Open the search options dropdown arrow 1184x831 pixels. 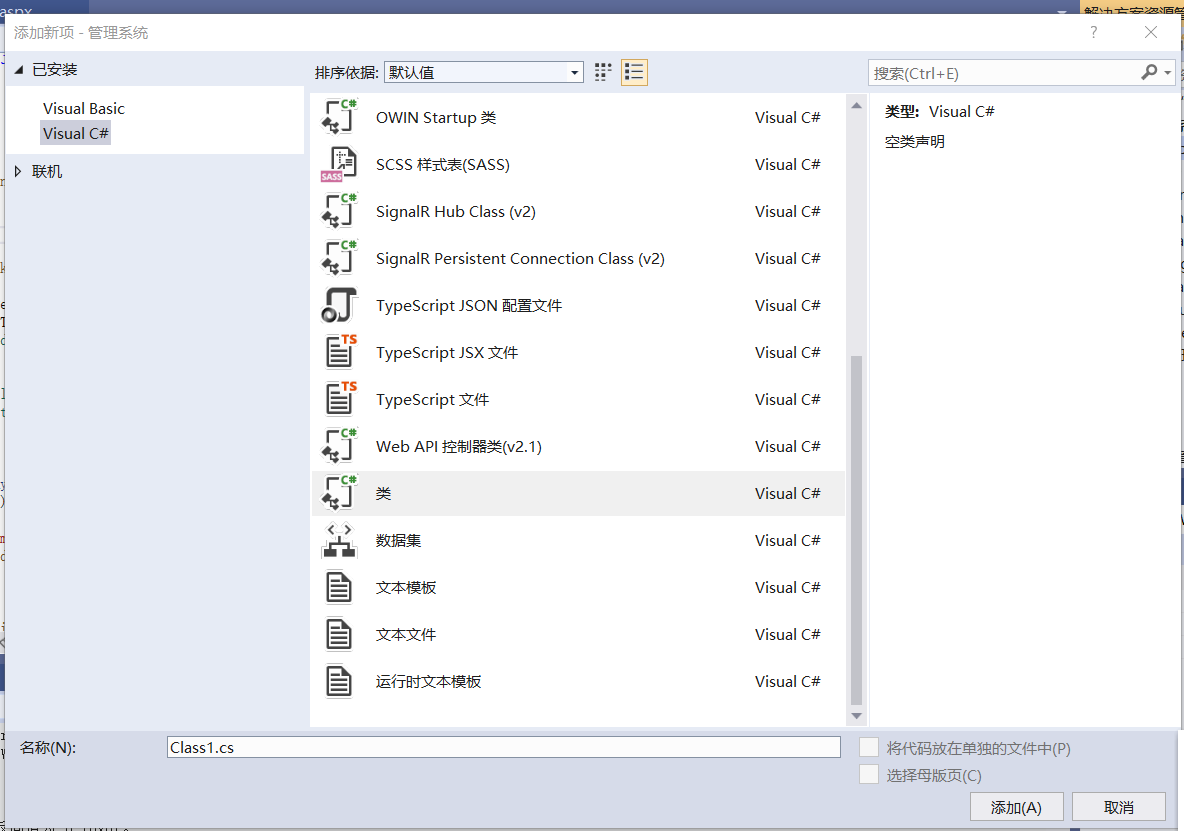pyautogui.click(x=1167, y=72)
